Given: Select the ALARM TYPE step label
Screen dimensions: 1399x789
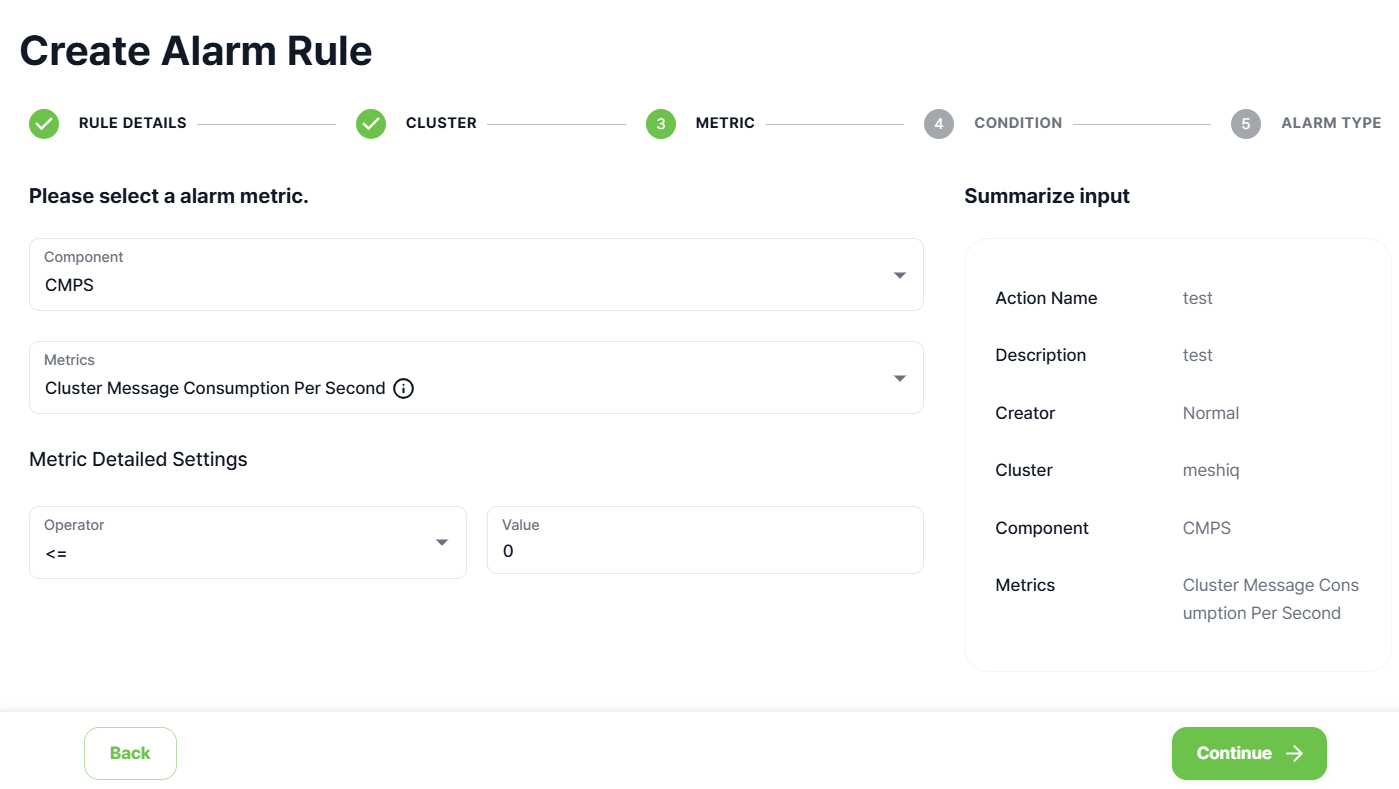Looking at the screenshot, I should 1331,123.
